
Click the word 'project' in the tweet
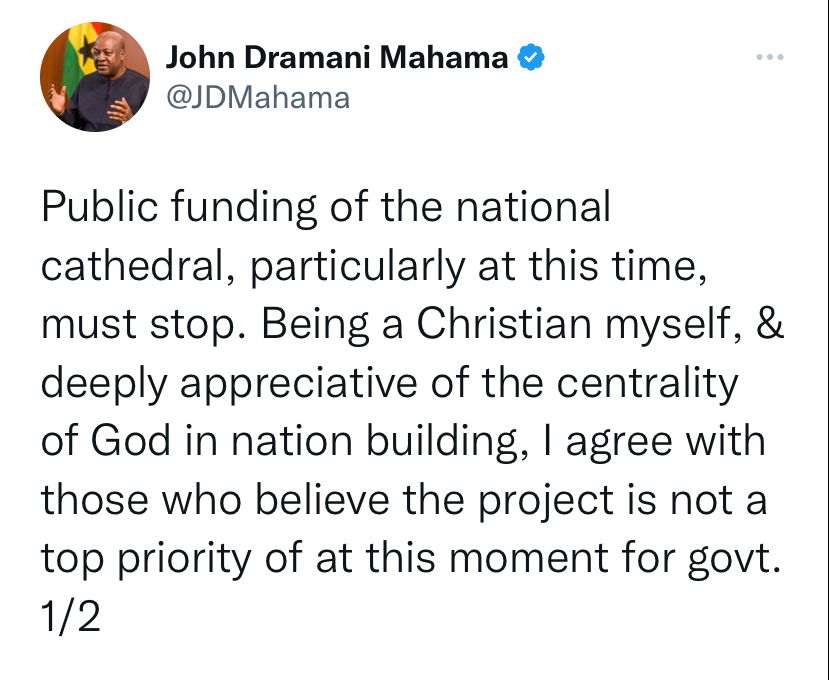(x=546, y=500)
